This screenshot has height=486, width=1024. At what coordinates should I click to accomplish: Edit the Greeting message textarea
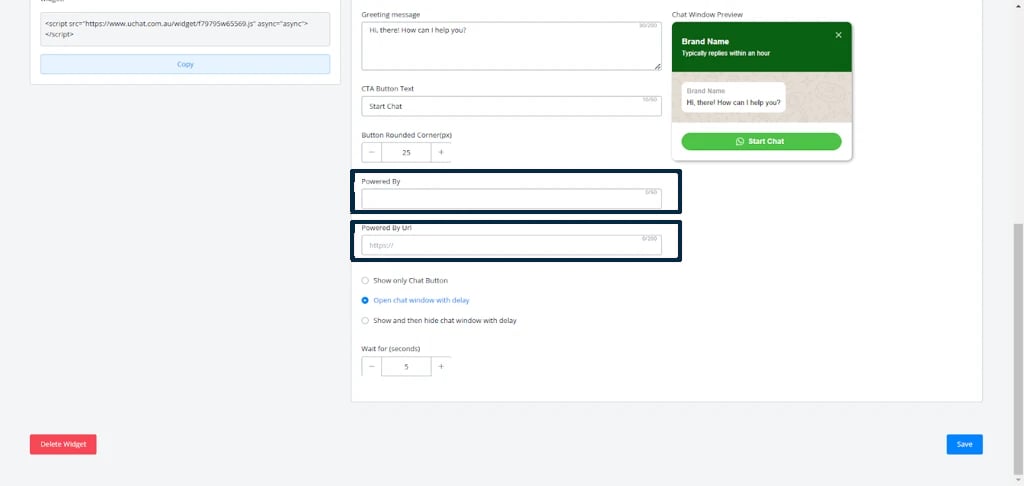click(511, 46)
